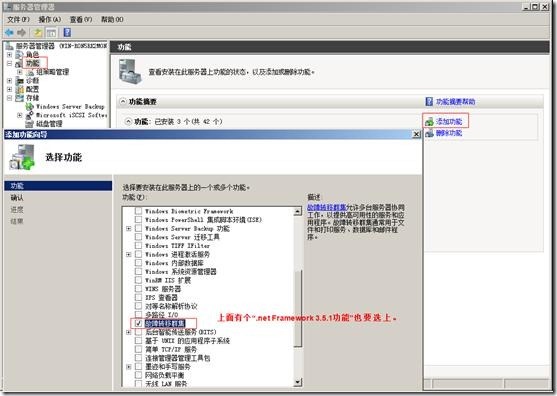Image resolution: width=557 pixels, height=396 pixels.
Task: Go back with the blue back arrow
Action: coord(9,33)
